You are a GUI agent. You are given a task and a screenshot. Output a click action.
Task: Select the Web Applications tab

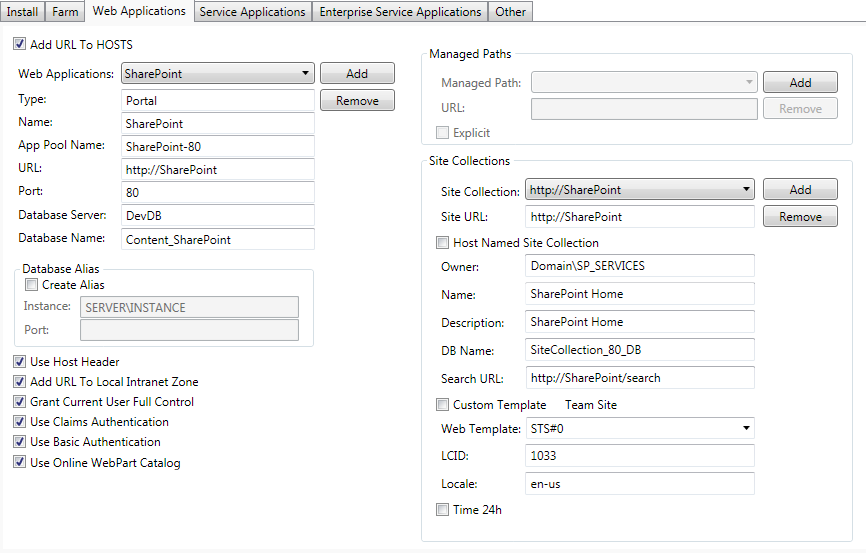point(139,11)
